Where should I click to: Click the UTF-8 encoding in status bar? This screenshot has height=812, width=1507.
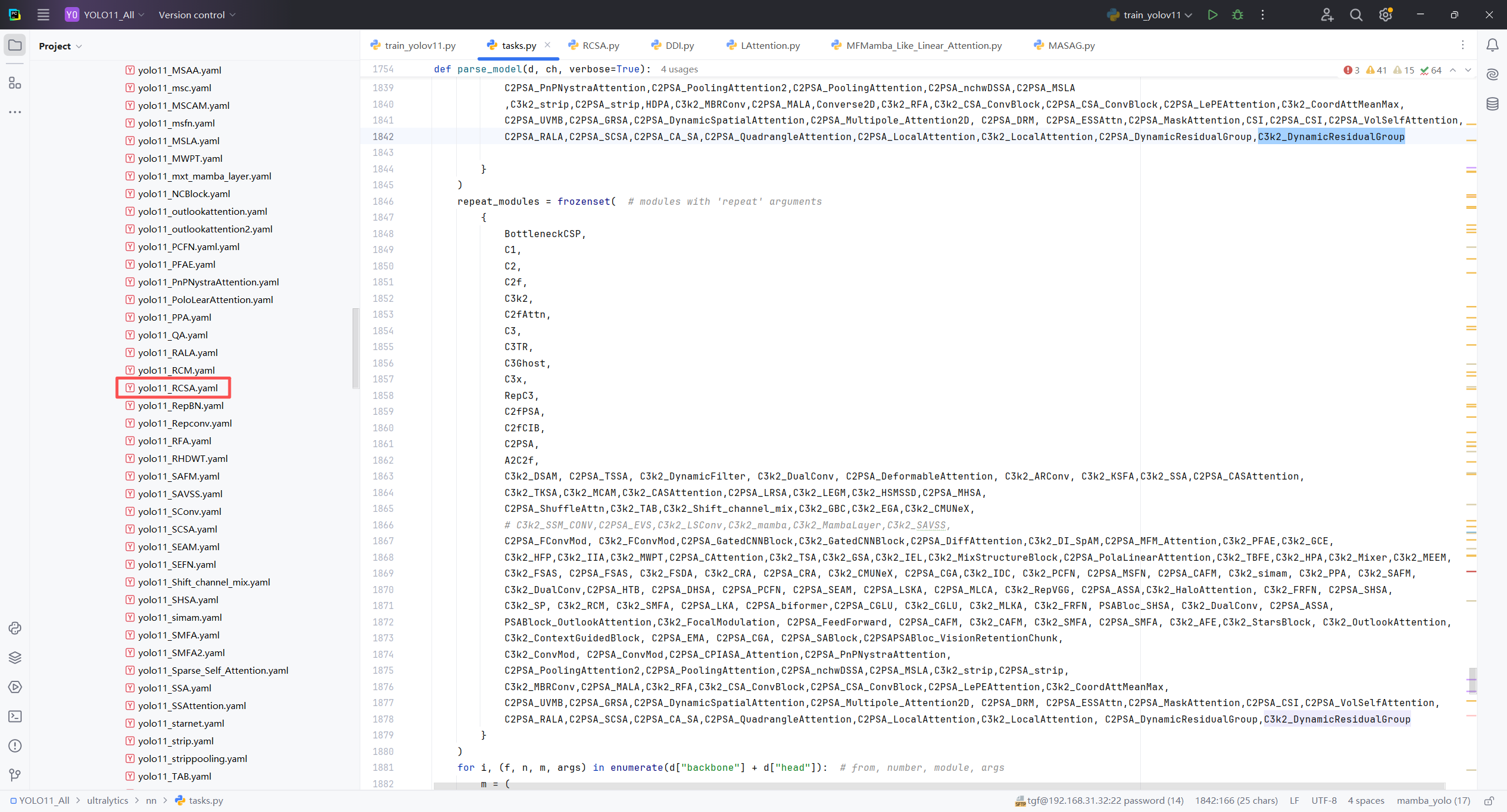pos(1323,801)
